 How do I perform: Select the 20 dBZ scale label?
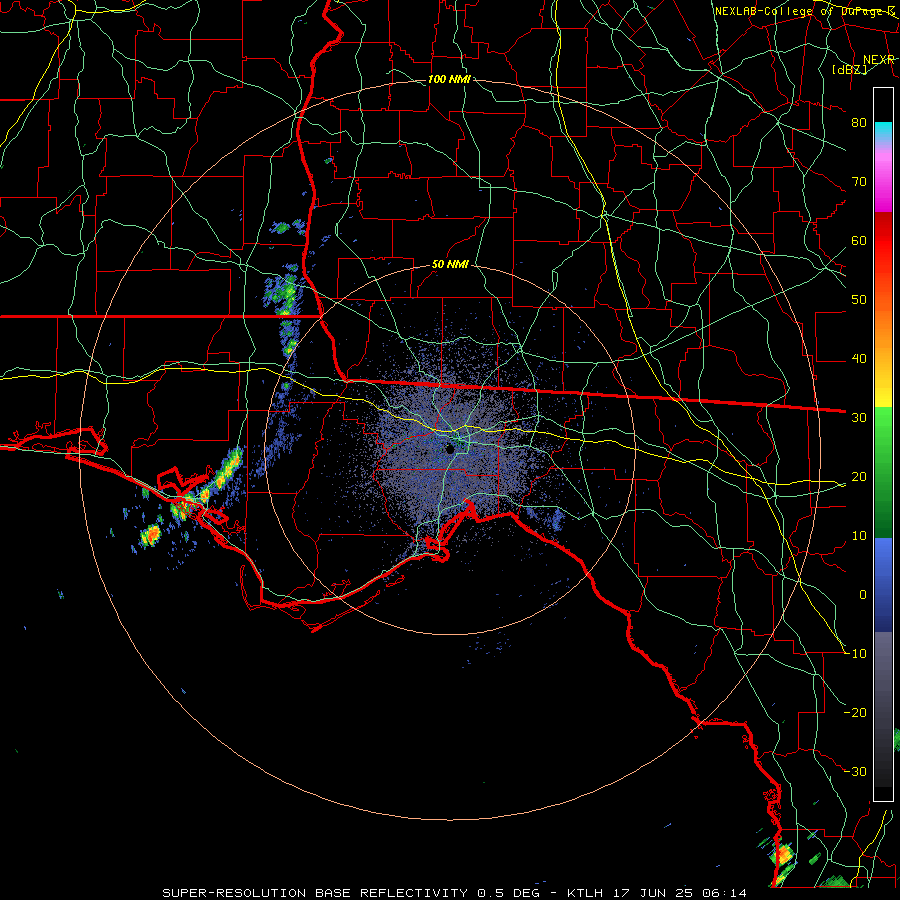(x=859, y=477)
